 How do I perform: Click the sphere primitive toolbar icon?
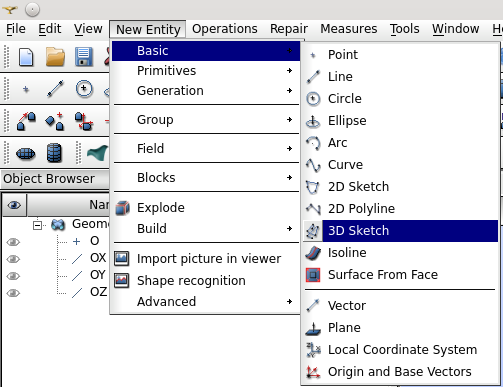point(26,154)
